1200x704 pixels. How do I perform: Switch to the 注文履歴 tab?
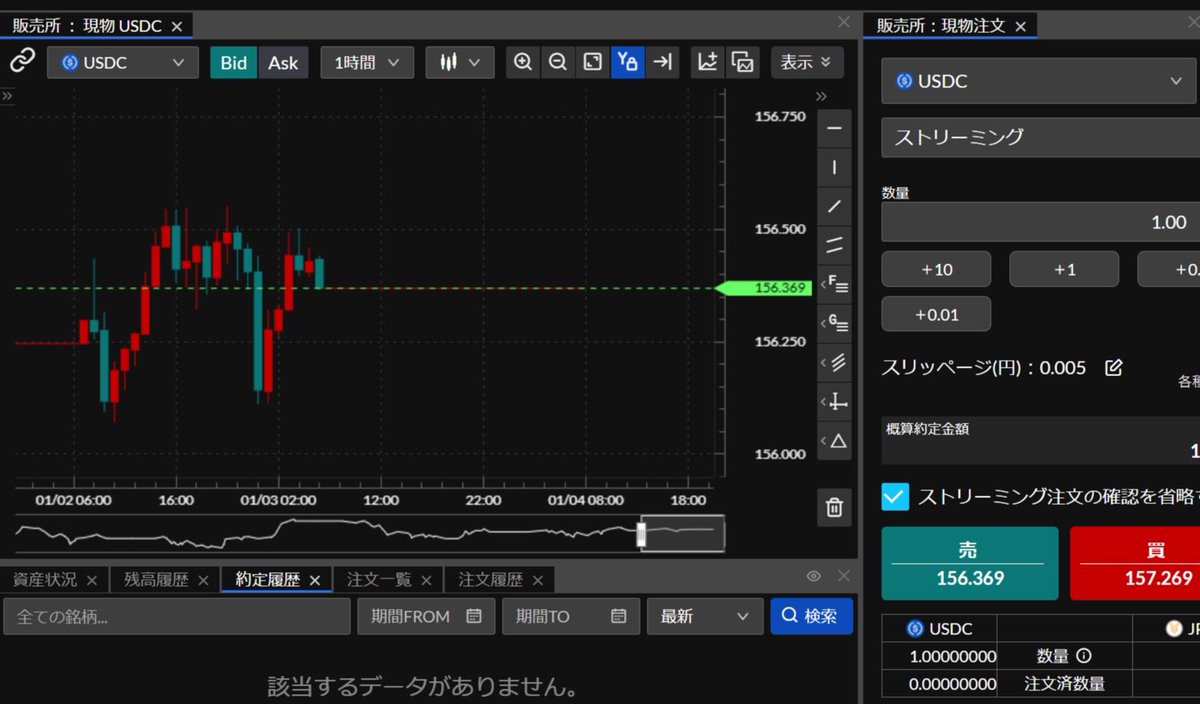coord(490,579)
